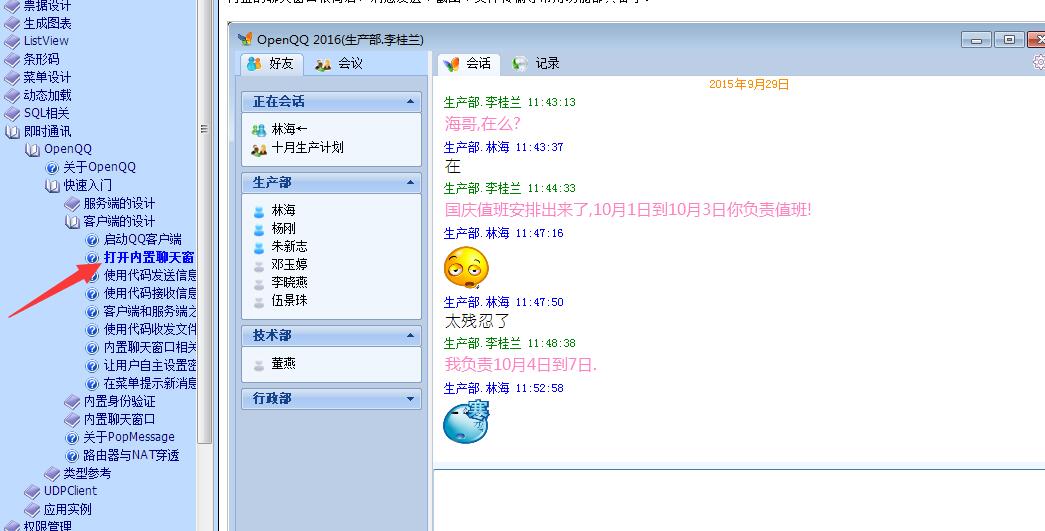
Task: Collapse the 正在会话 group
Action: 410,102
